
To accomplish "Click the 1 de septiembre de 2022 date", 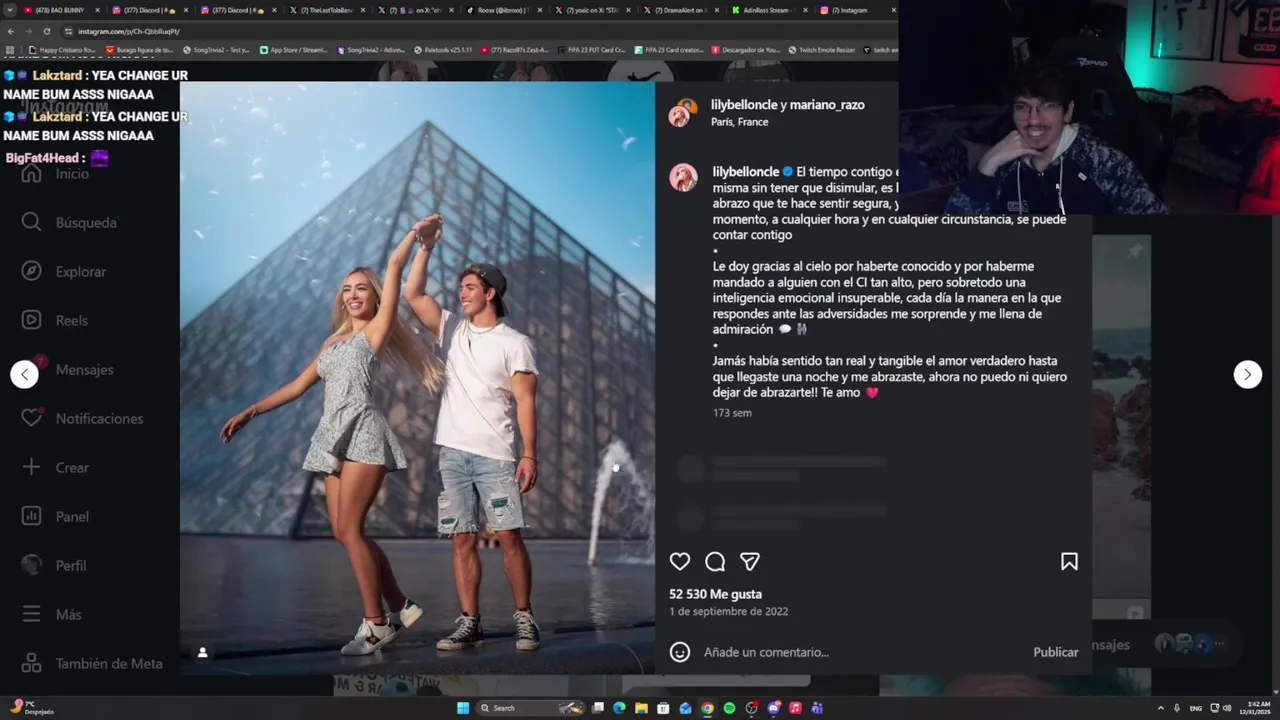I will point(729,611).
